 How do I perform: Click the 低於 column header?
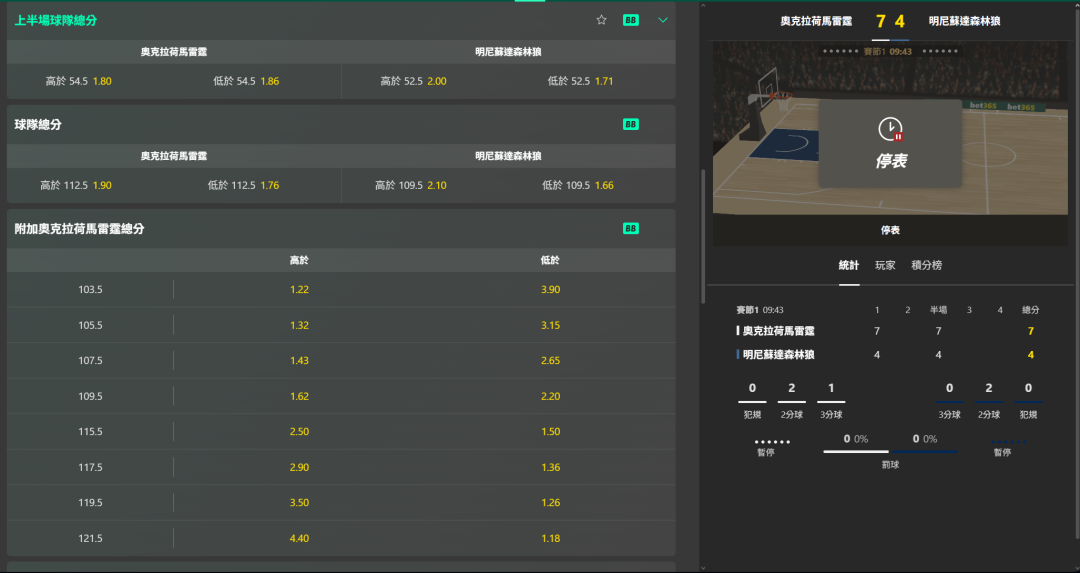click(550, 260)
